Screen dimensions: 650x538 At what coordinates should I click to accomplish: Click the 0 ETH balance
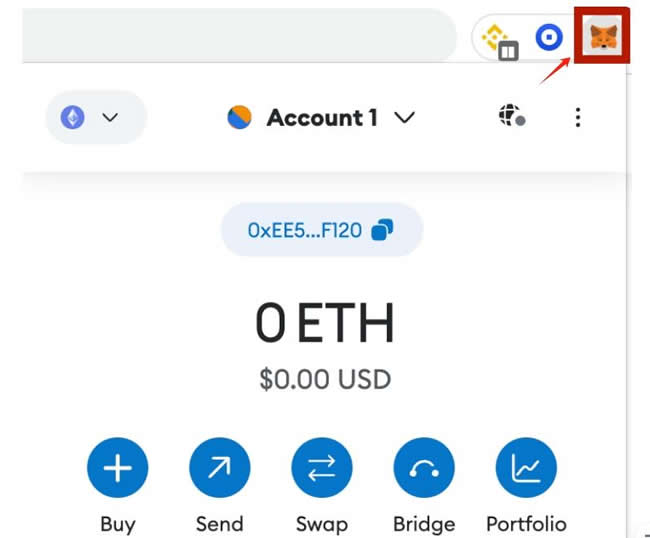point(325,324)
